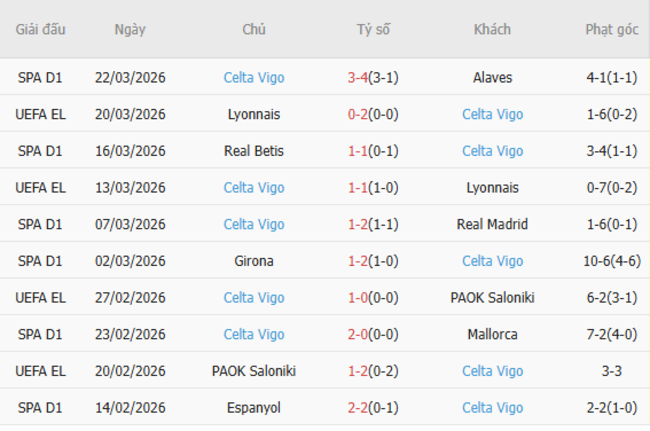Select the 14/02/2026 date cell
Image resolution: width=650 pixels, height=431 pixels.
[x=130, y=408]
